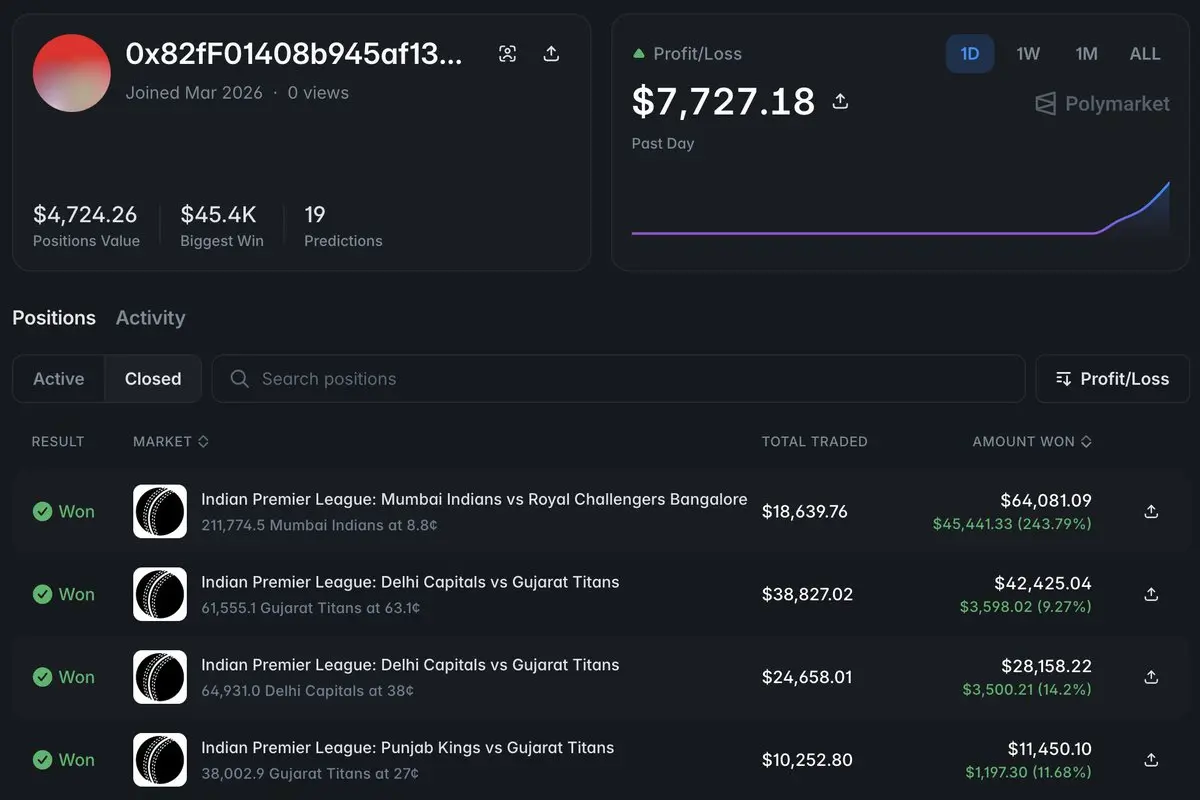Click the RESULT column header

pos(58,441)
